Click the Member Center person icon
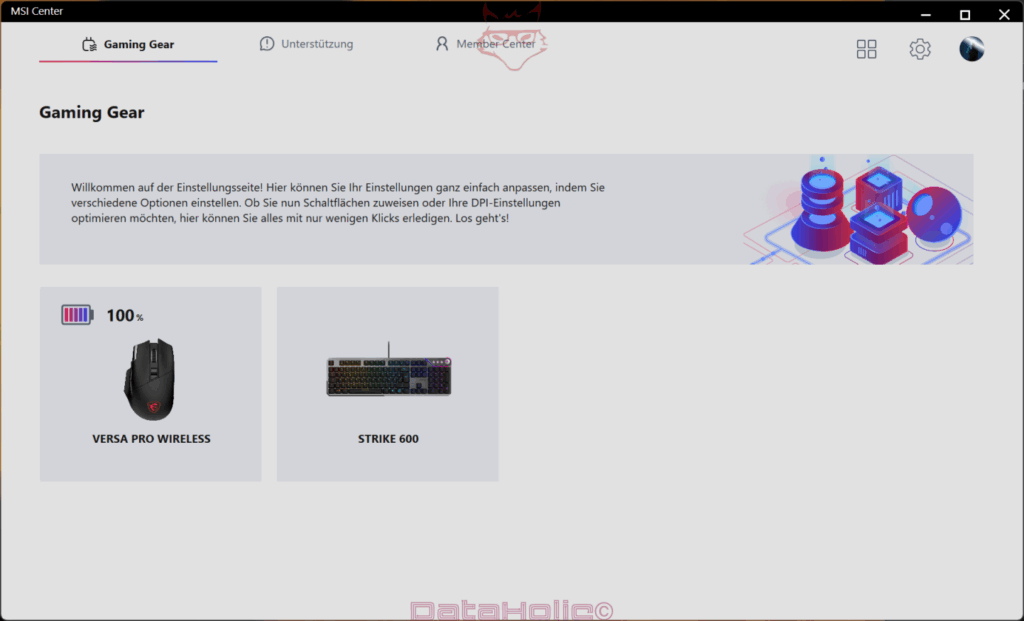This screenshot has height=621, width=1024. click(x=442, y=44)
